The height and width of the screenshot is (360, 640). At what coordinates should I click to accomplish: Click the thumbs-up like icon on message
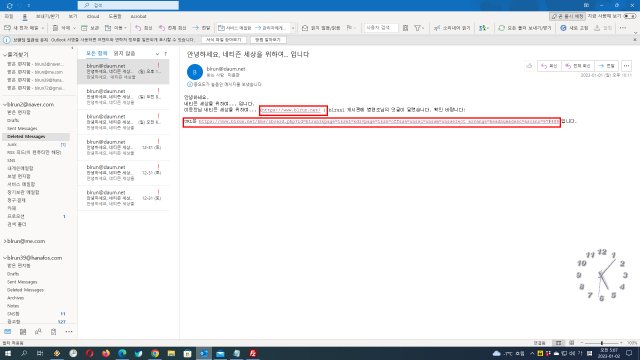click(529, 66)
